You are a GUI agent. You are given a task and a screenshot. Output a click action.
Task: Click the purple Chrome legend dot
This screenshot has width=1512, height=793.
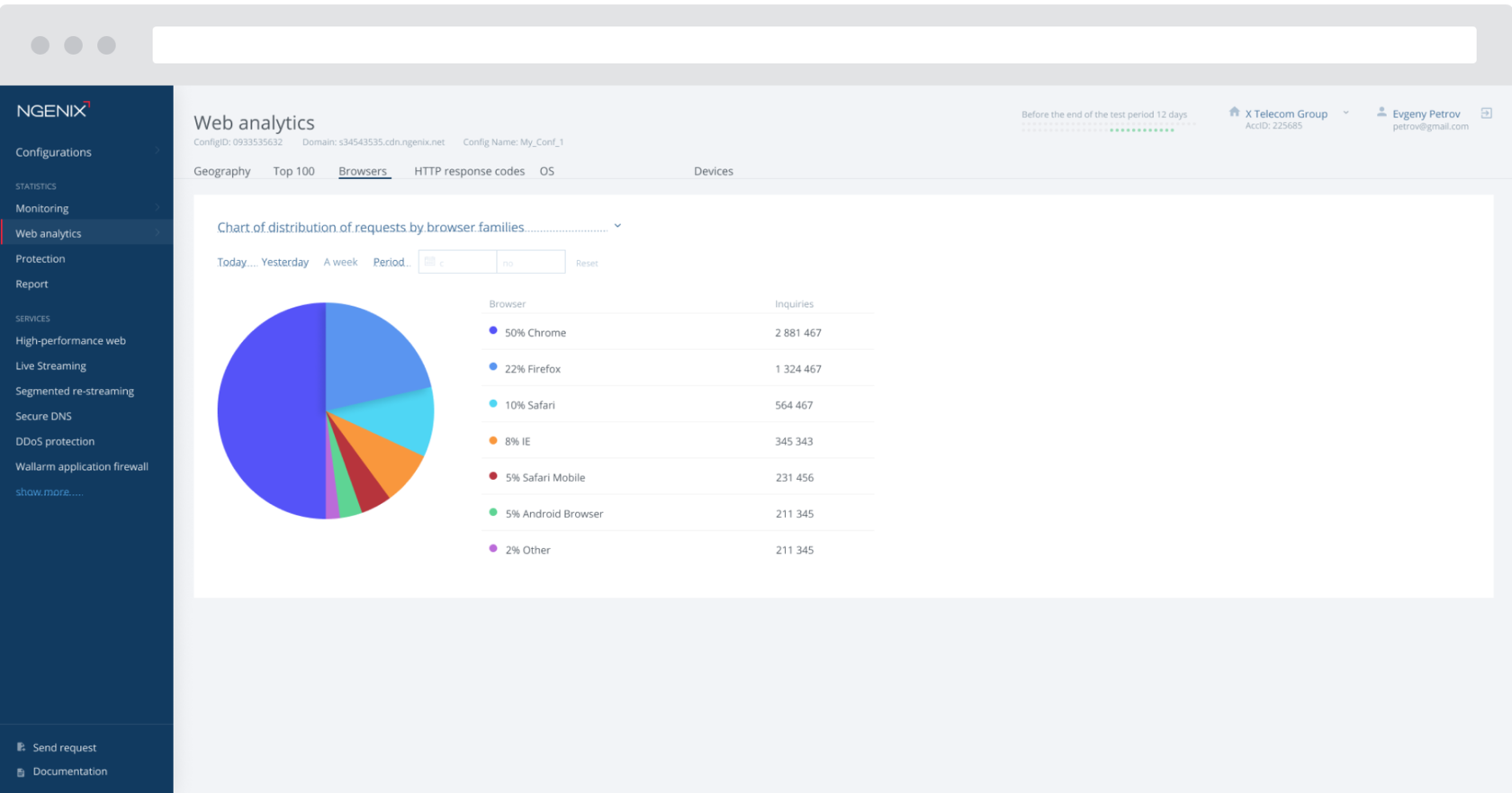pos(493,330)
